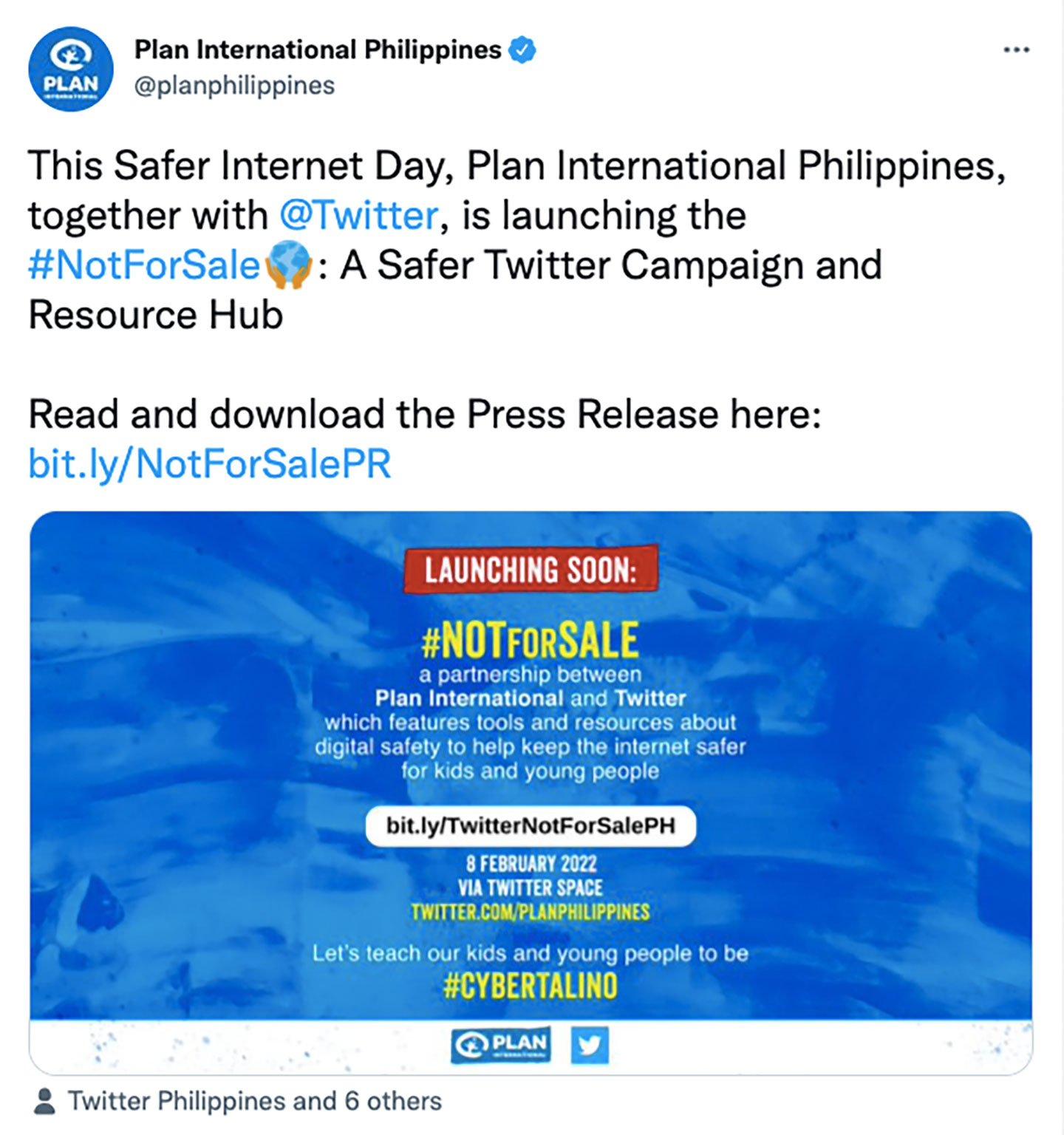Image resolution: width=1064 pixels, height=1135 pixels.
Task: Open the bit.ly/NotForSalePR press release link
Action: [210, 464]
